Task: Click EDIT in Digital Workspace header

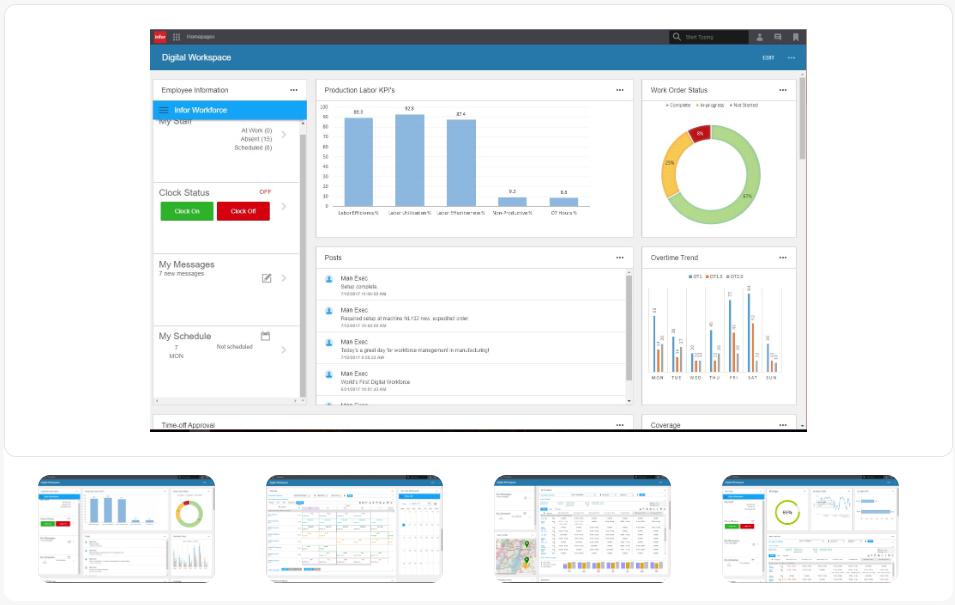Action: [x=769, y=58]
